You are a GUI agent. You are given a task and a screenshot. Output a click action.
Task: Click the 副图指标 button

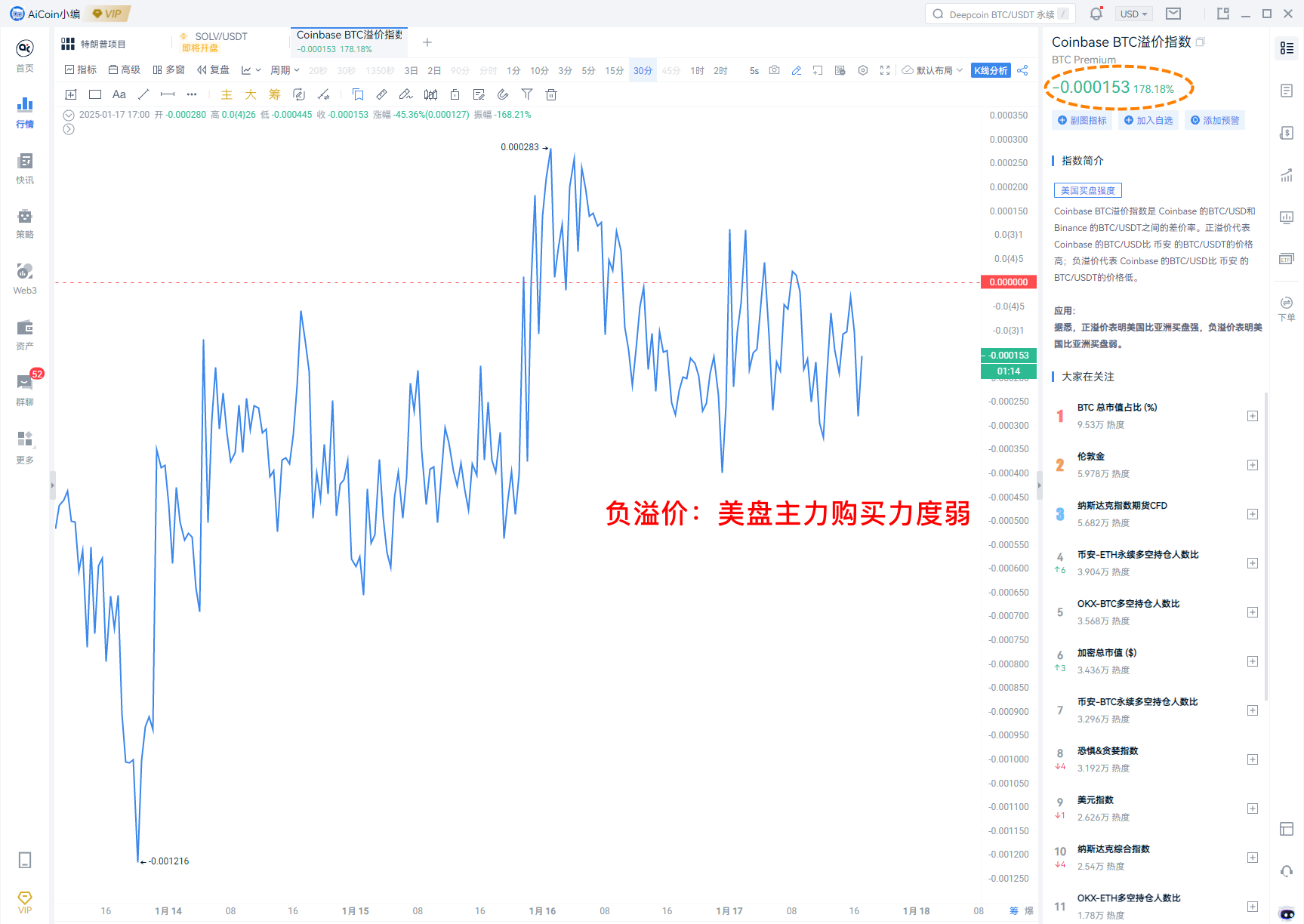(x=1082, y=120)
